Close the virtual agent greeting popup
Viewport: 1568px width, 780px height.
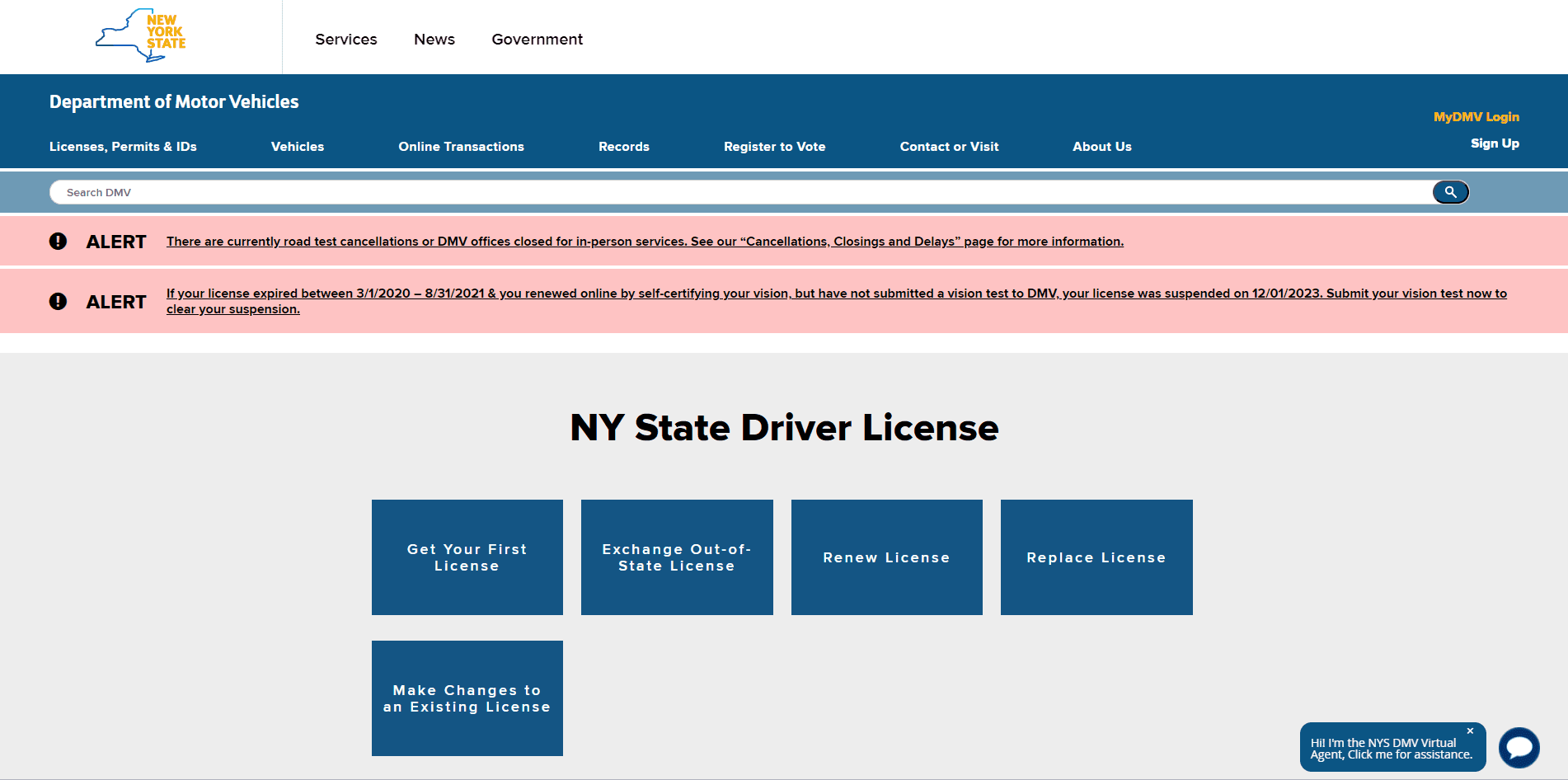pos(1470,731)
